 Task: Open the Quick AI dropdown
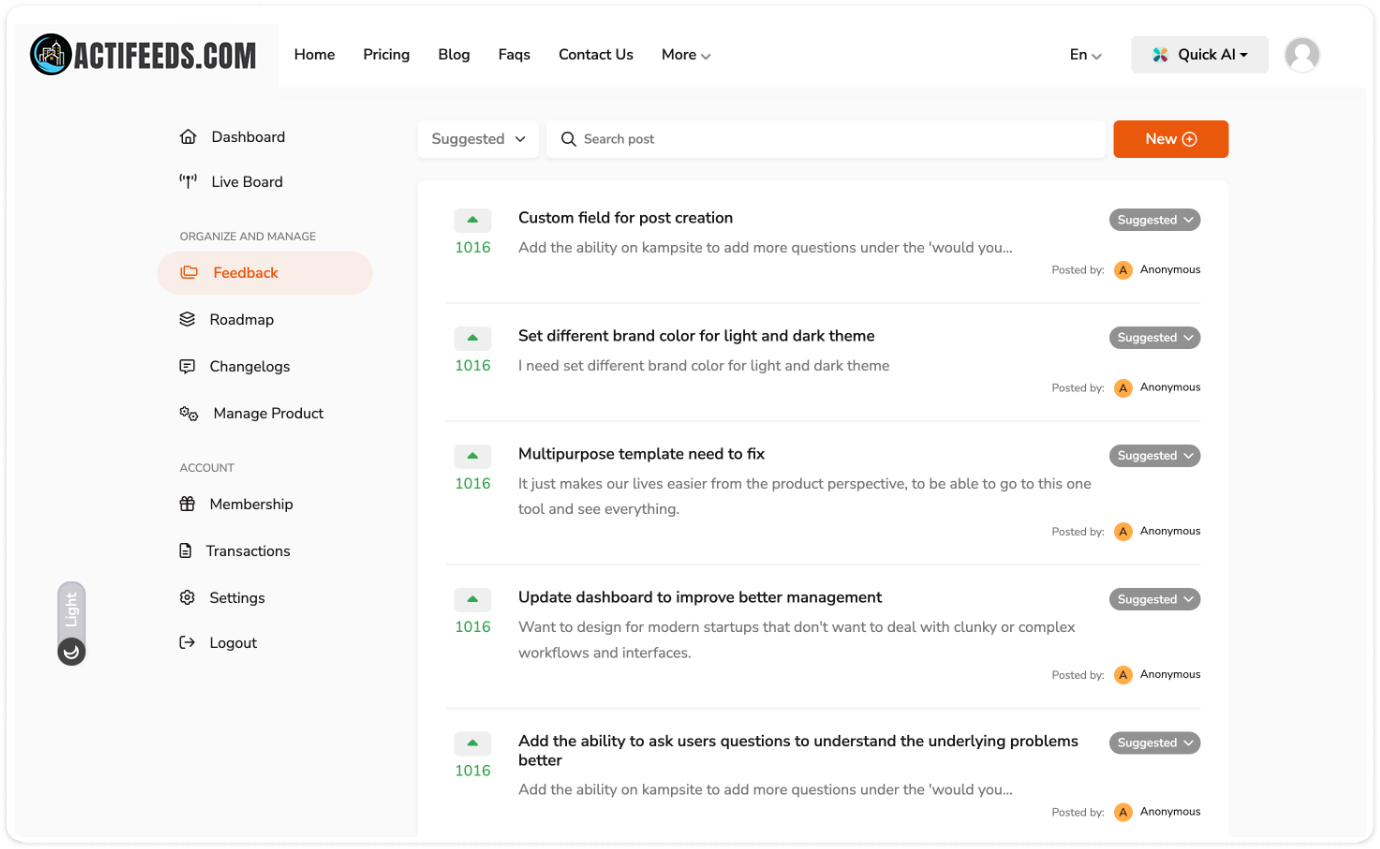tap(1199, 55)
